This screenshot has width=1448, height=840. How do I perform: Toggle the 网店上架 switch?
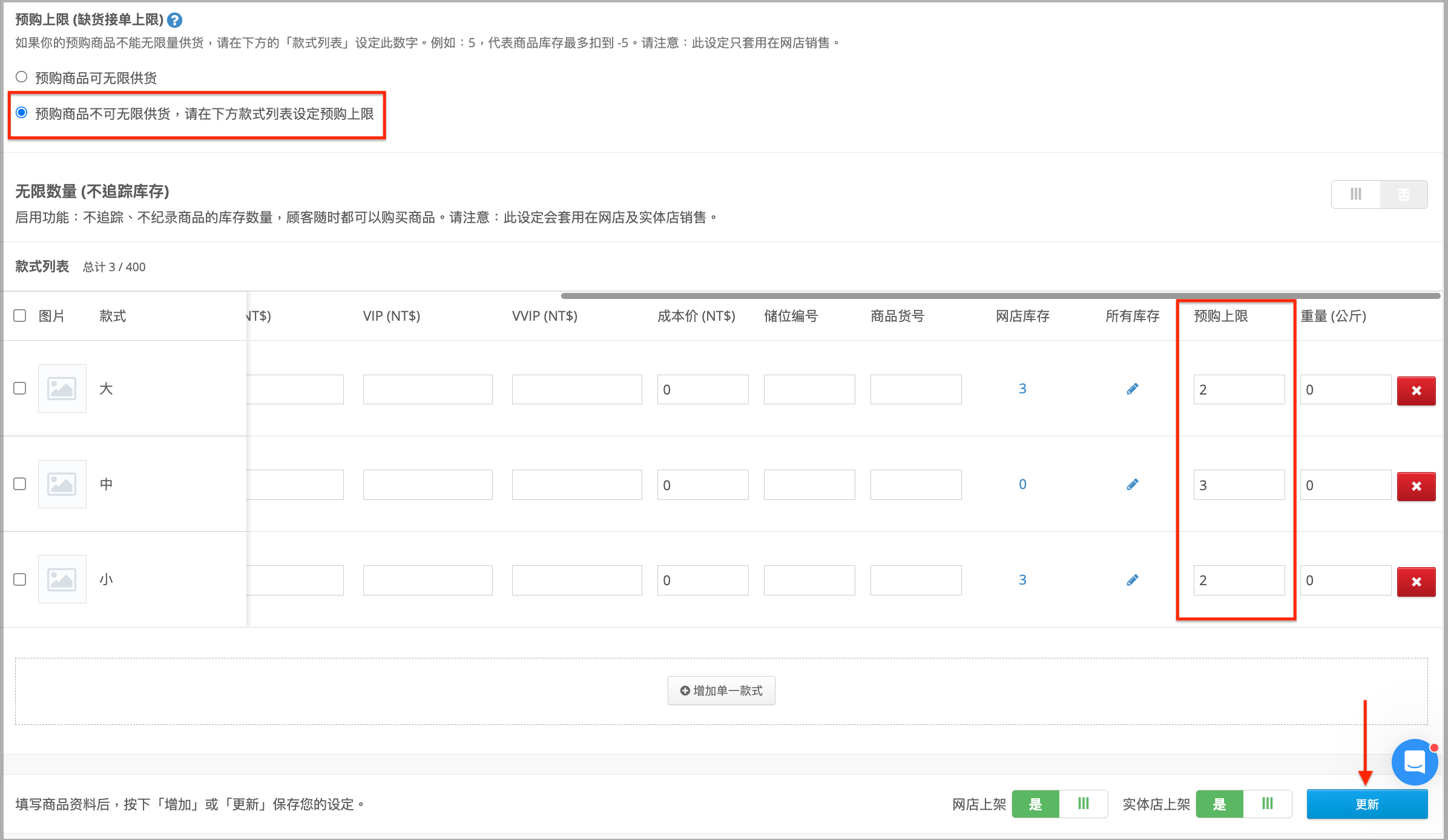(x=1059, y=804)
